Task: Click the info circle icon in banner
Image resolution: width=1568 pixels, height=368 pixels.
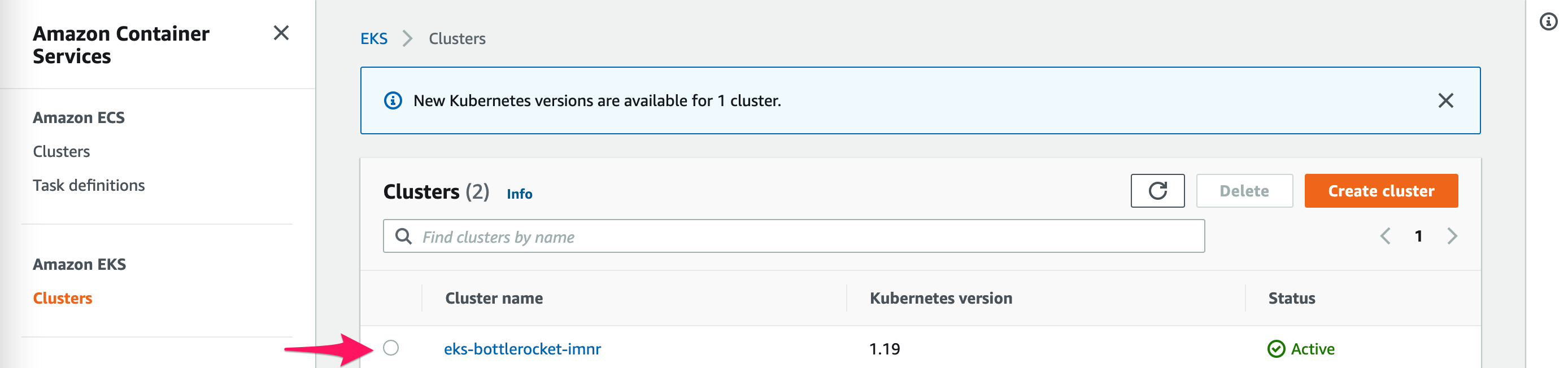Action: [x=393, y=100]
